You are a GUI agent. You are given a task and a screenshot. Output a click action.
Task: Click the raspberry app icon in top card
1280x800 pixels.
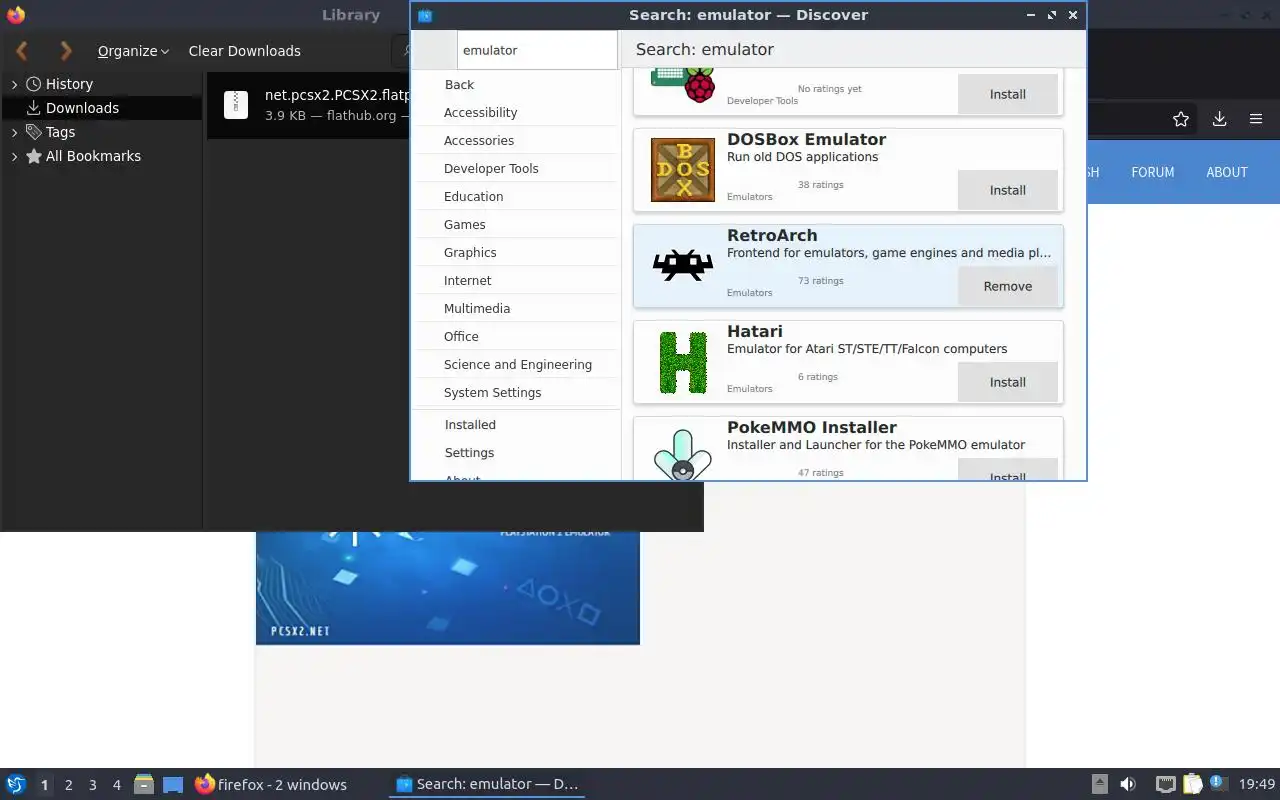(x=684, y=86)
